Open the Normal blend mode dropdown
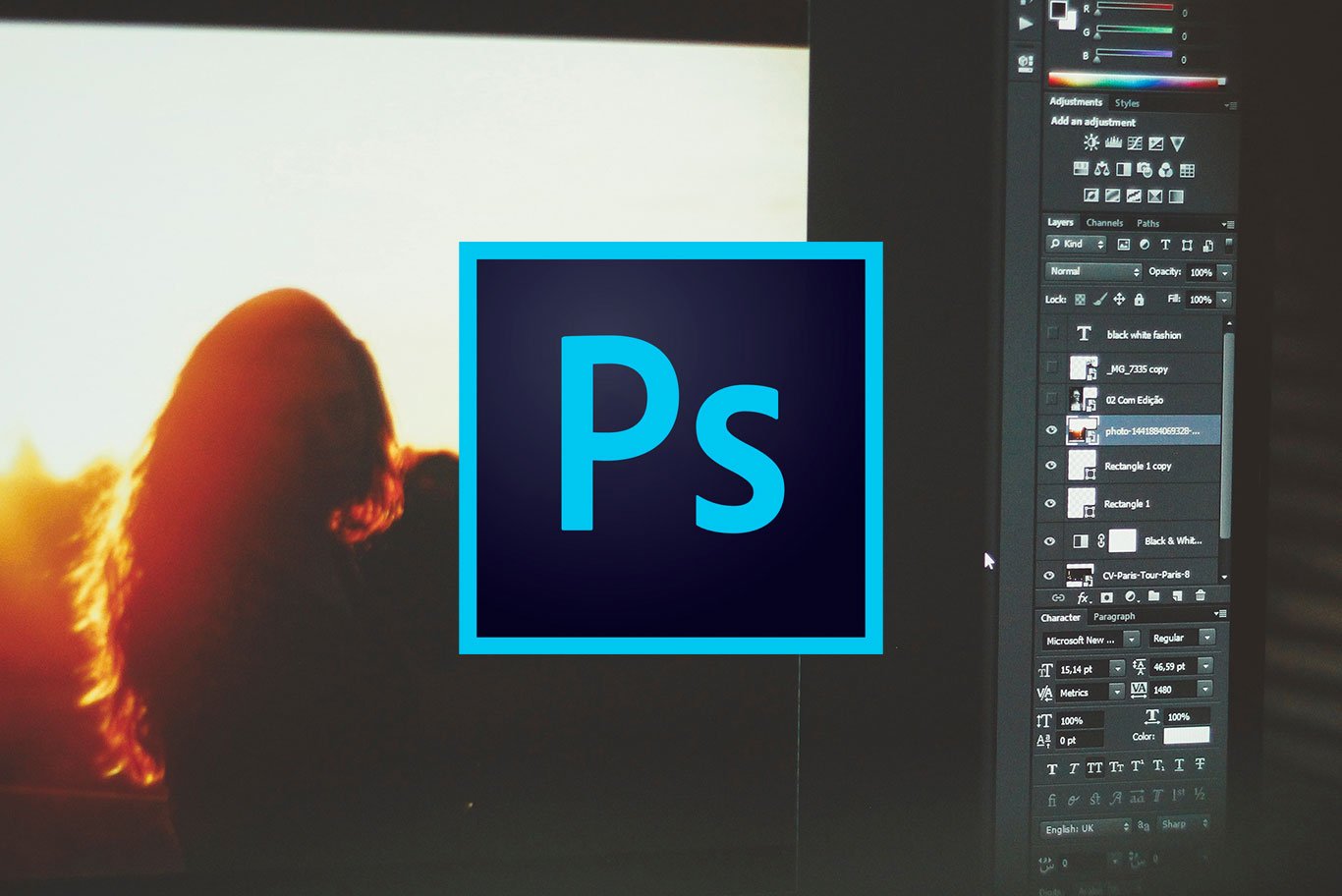Viewport: 1342px width, 896px height. 1090,271
